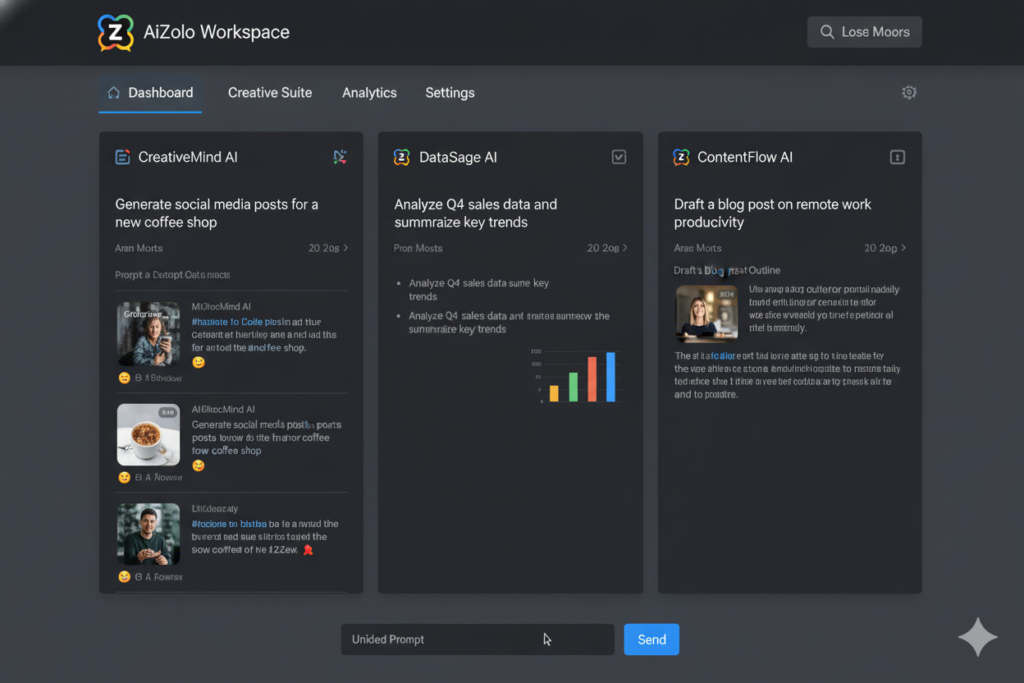Click the sparkle icon in the bottom-right corner

pyautogui.click(x=977, y=637)
